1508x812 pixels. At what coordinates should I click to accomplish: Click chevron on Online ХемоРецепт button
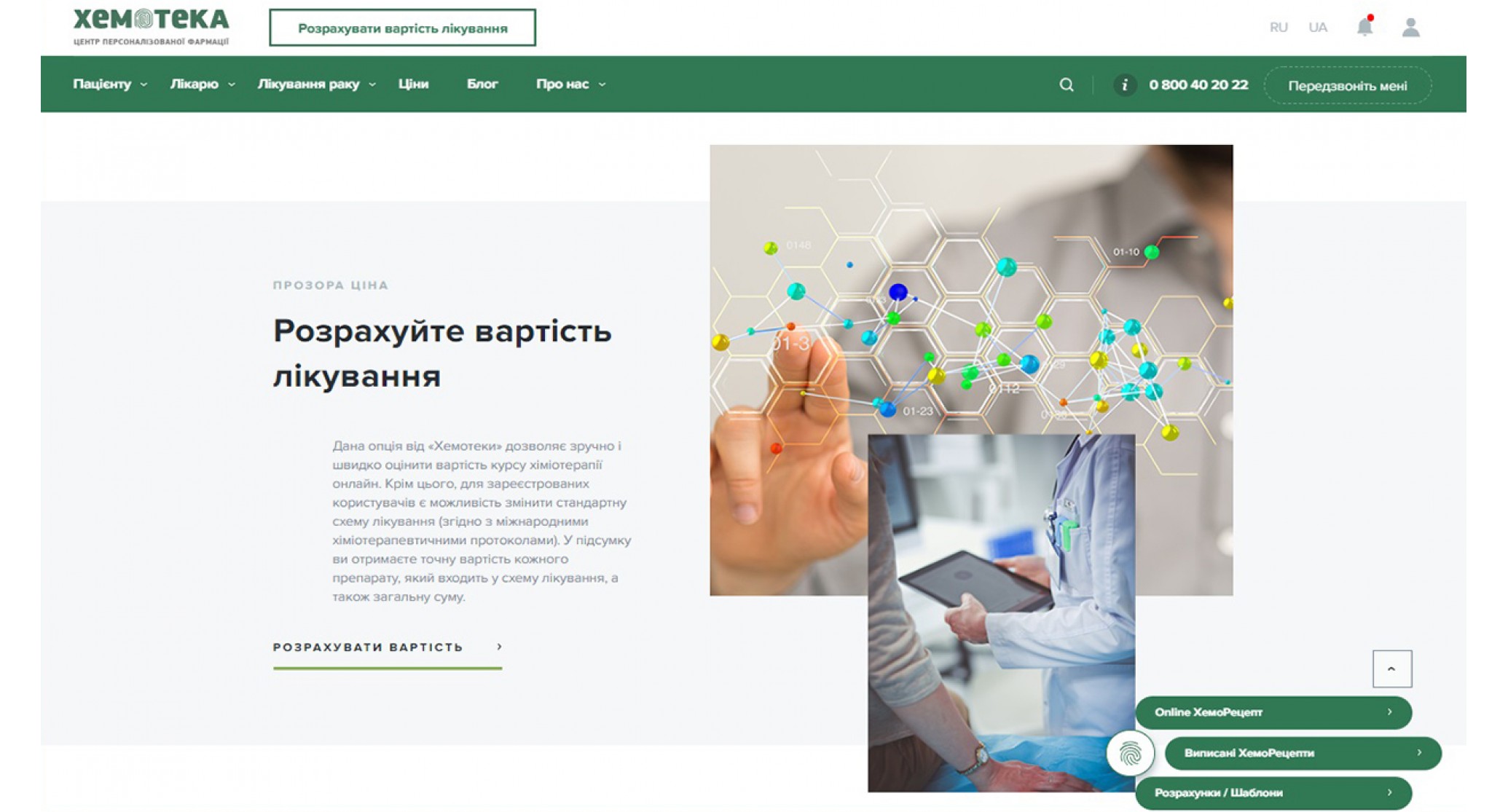1389,712
